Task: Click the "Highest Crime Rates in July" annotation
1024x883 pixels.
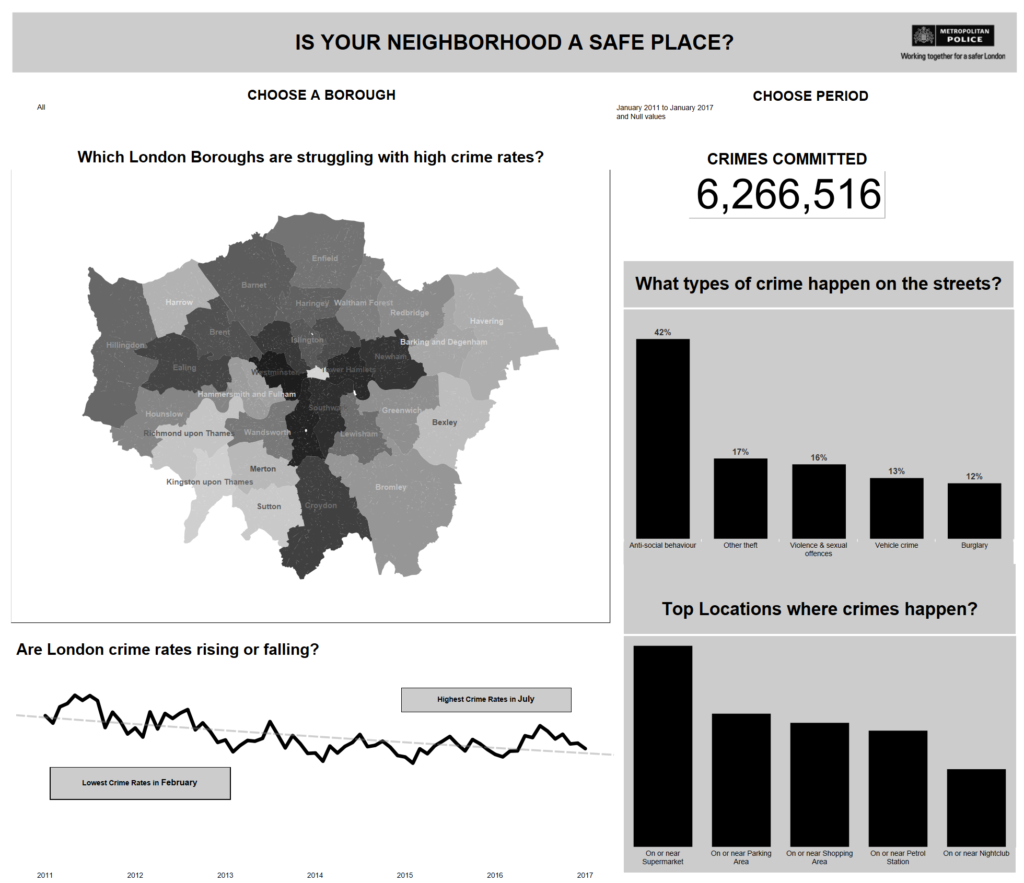Action: click(x=486, y=699)
